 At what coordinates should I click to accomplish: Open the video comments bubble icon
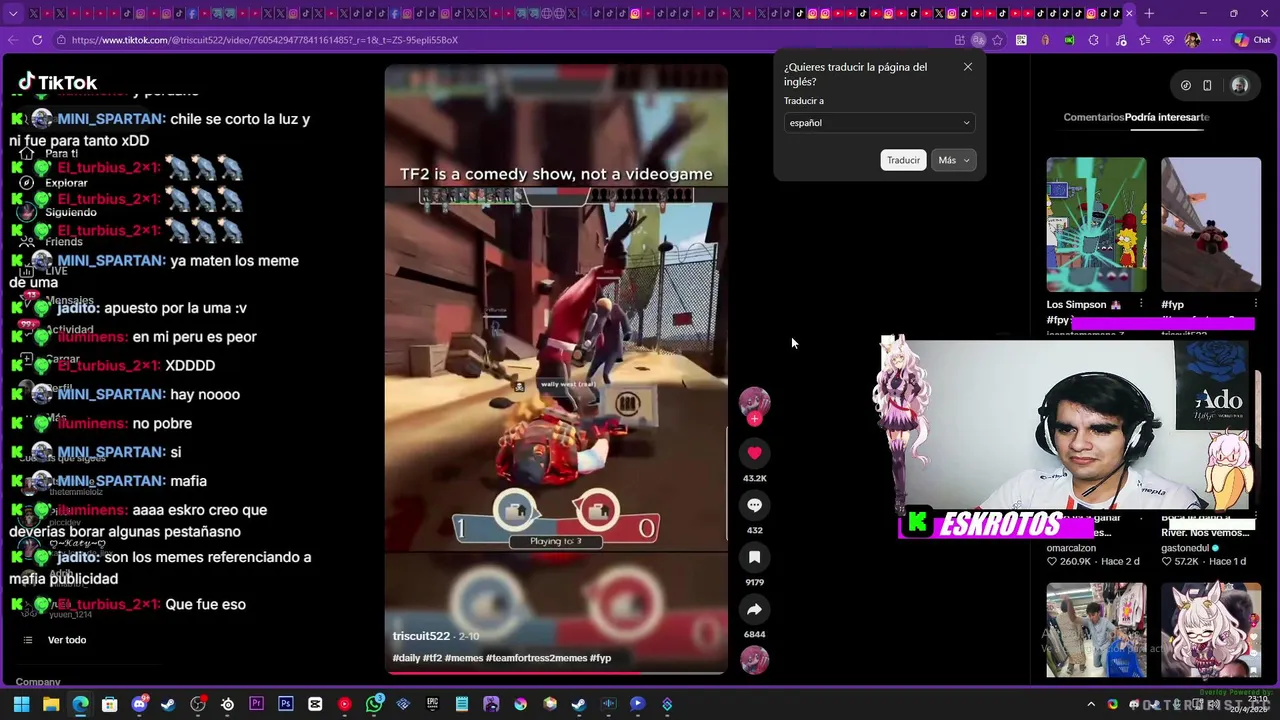coord(754,505)
